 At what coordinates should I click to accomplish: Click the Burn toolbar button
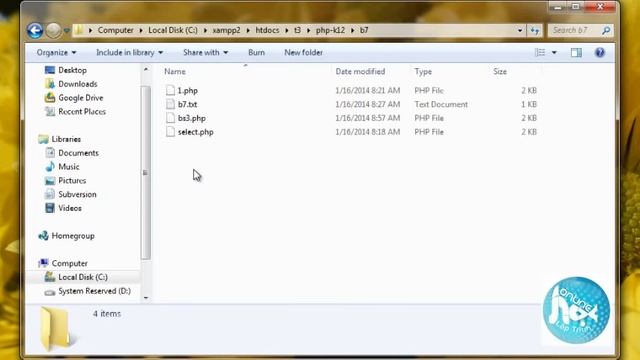pyautogui.click(x=256, y=53)
